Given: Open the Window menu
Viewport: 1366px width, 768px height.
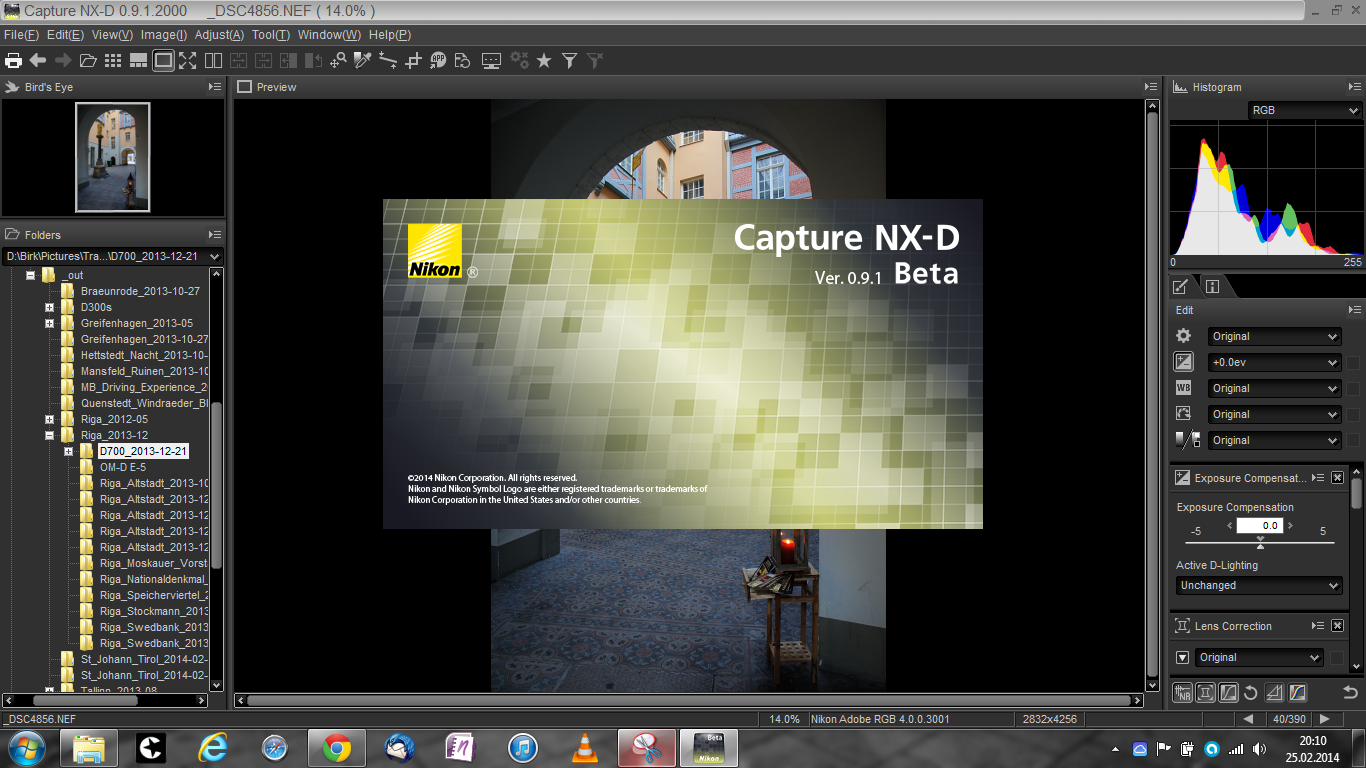Looking at the screenshot, I should pos(329,35).
